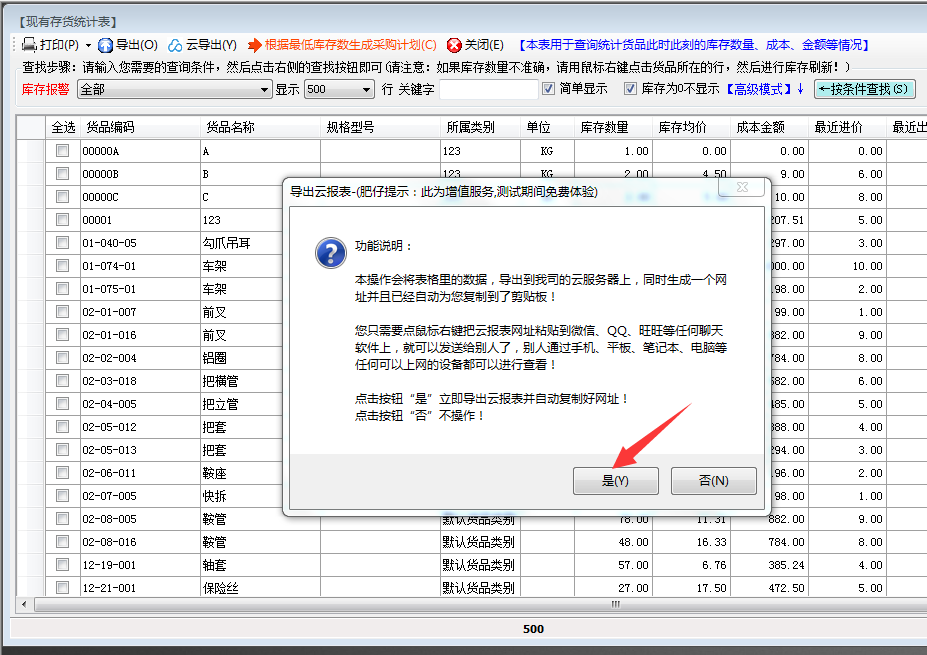
Task: Click the 按条件查找 search button
Action: pyautogui.click(x=865, y=89)
